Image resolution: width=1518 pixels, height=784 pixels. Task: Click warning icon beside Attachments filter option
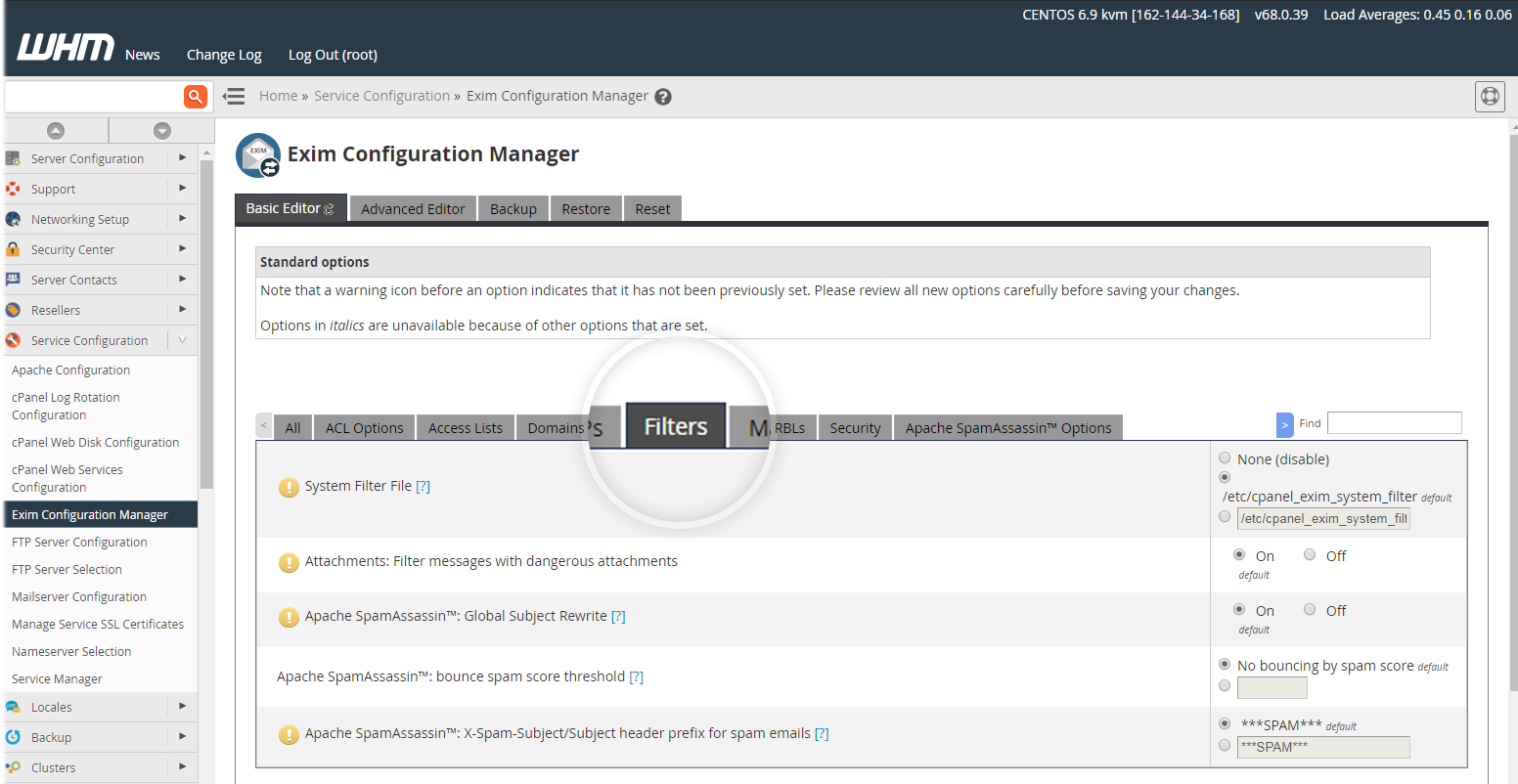coord(289,562)
